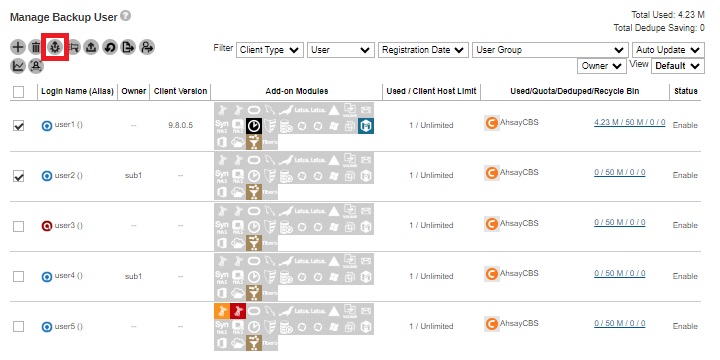Open the User filter dropdown
This screenshot has height=360, width=720.
point(340,50)
